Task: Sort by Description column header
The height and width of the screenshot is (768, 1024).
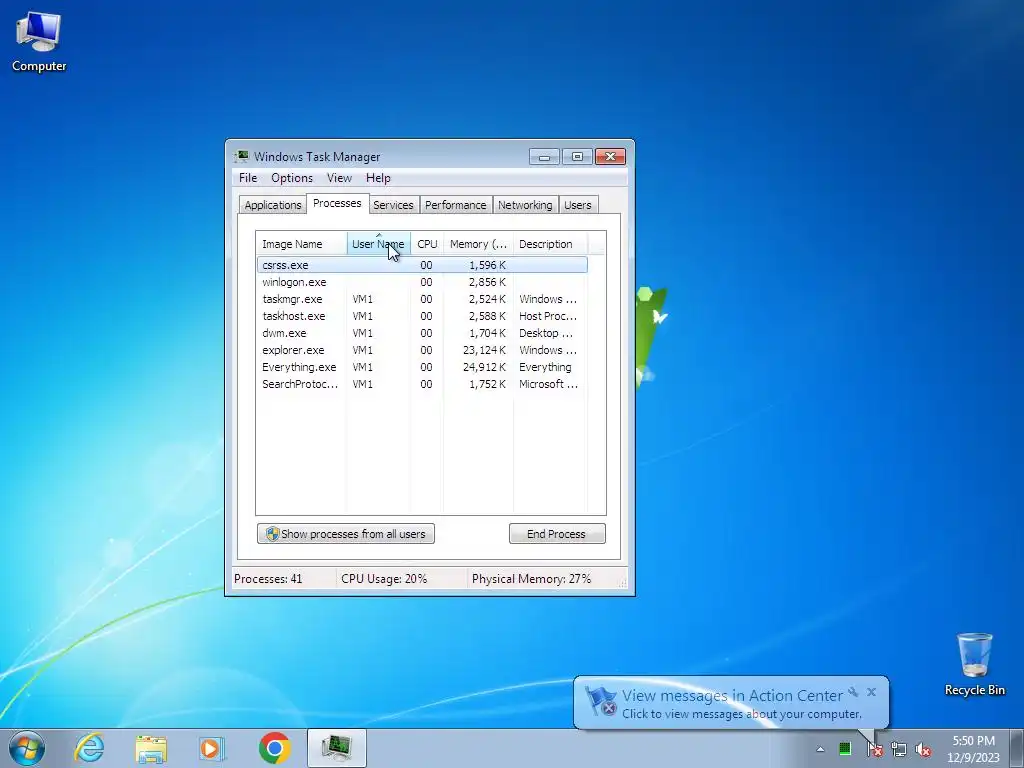Action: 550,244
